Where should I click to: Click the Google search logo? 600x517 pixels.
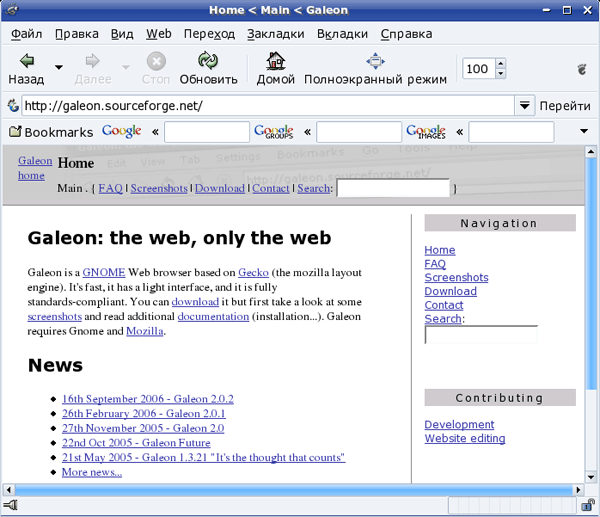122,131
